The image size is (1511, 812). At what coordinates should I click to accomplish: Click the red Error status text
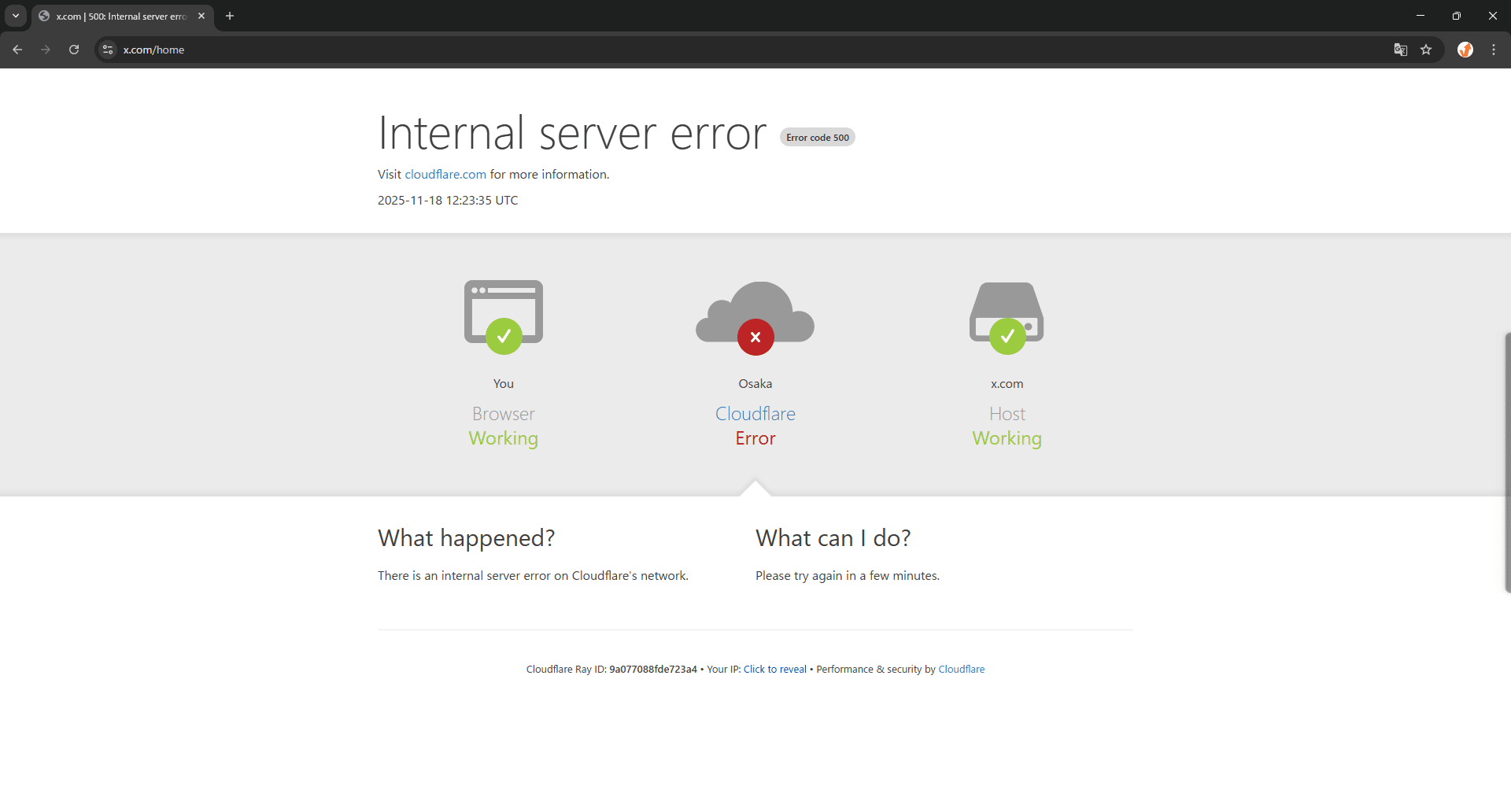point(755,438)
